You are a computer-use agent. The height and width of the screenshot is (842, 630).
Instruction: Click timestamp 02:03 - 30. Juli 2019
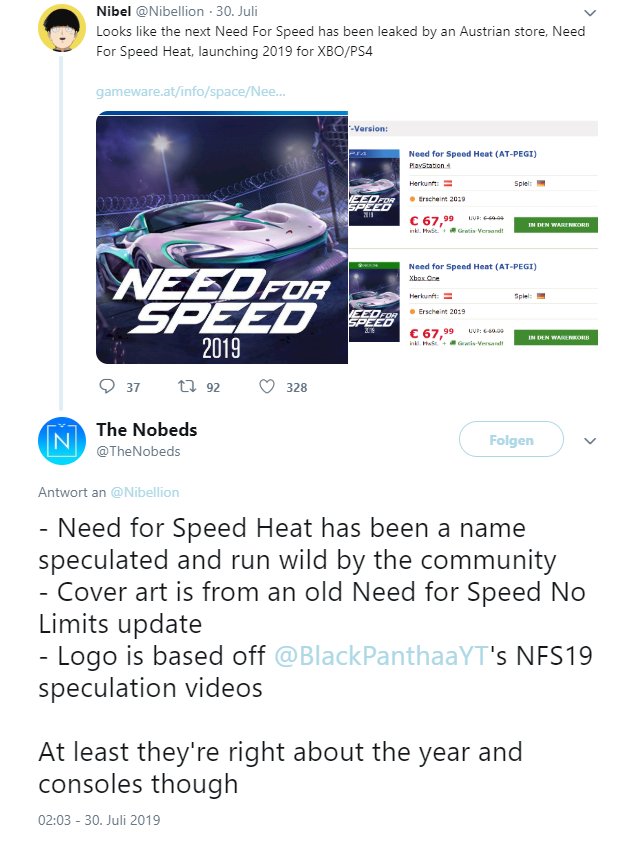pyautogui.click(x=99, y=820)
